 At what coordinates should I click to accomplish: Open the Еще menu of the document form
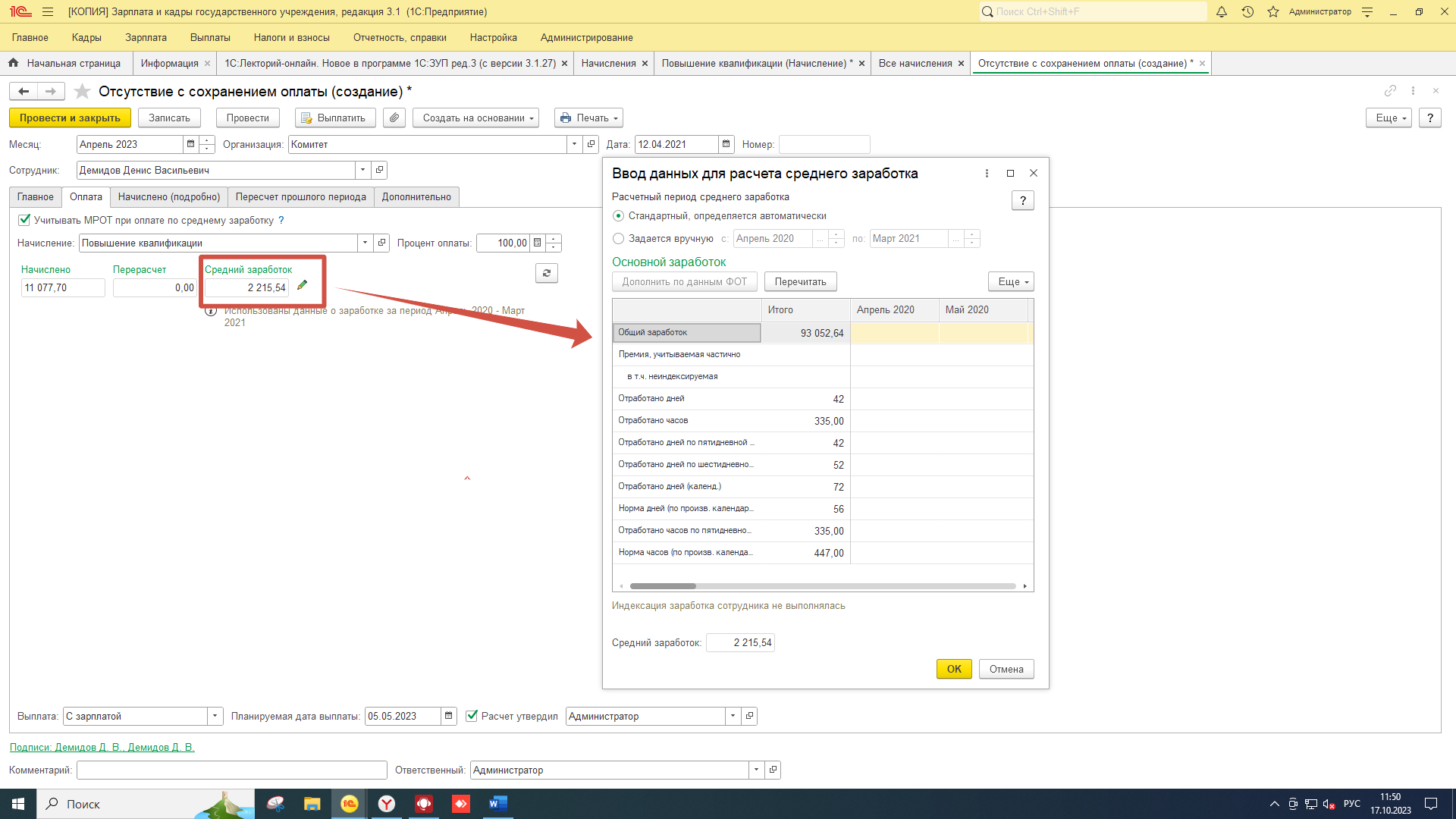pos(1389,118)
